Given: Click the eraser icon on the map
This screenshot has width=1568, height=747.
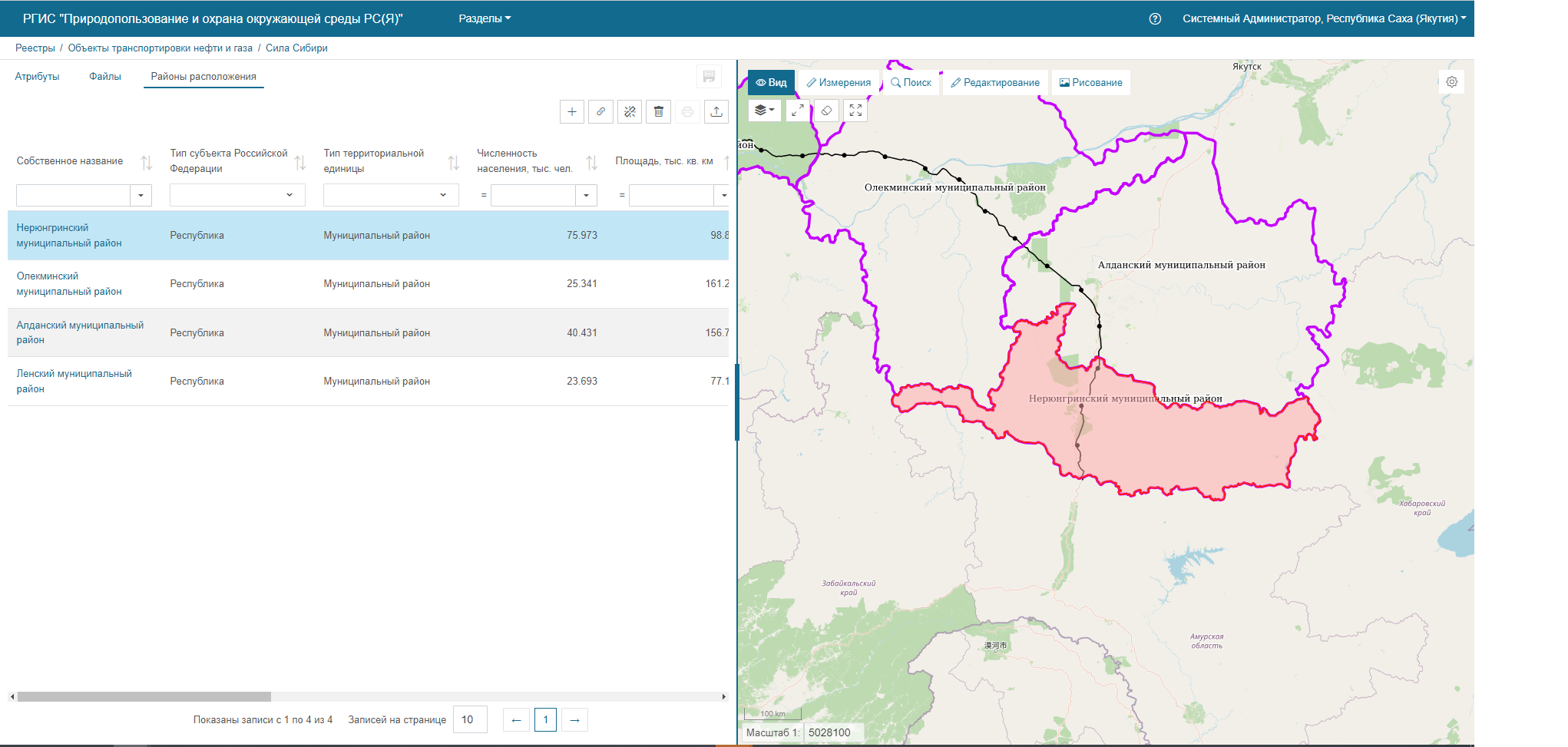Looking at the screenshot, I should pyautogui.click(x=826, y=111).
